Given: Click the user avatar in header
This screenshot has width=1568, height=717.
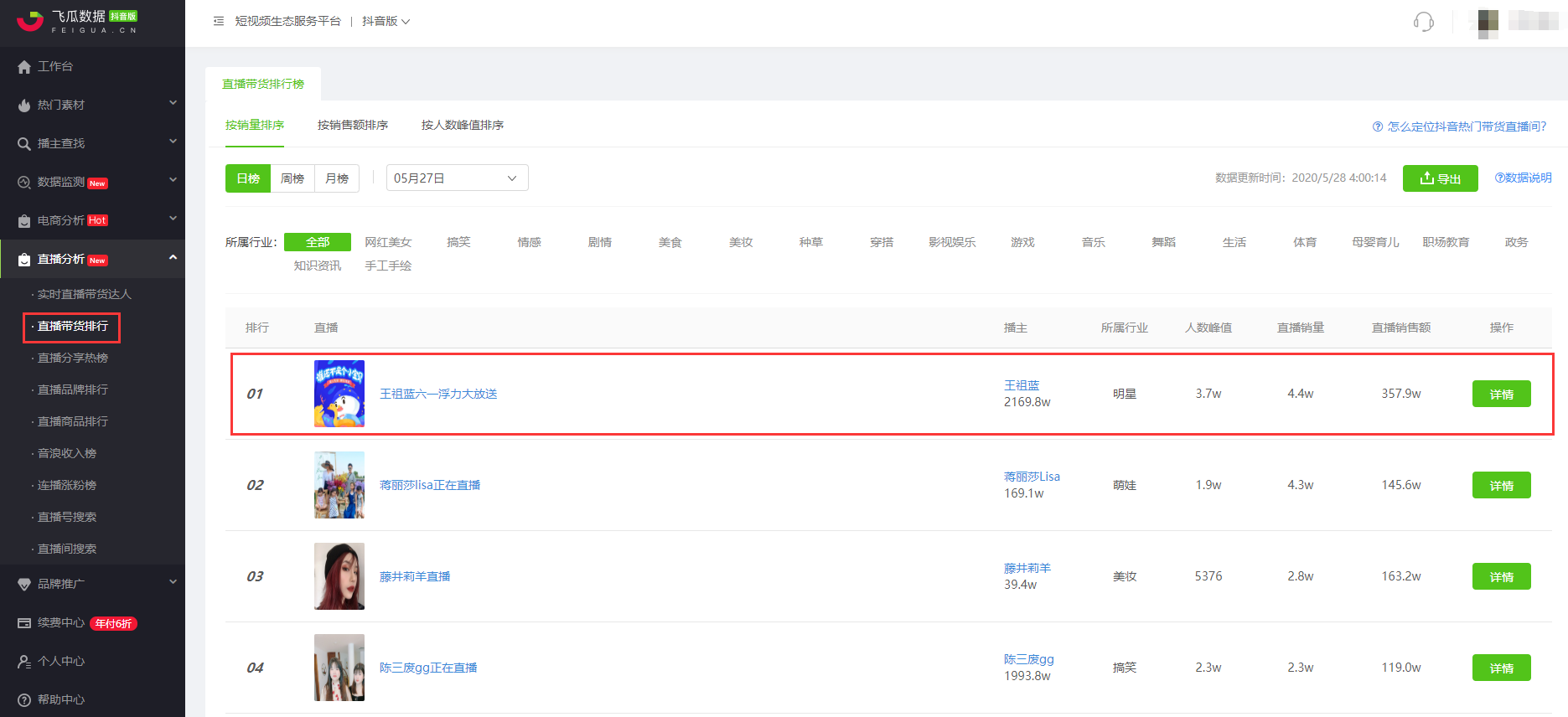Looking at the screenshot, I should (x=1488, y=23).
